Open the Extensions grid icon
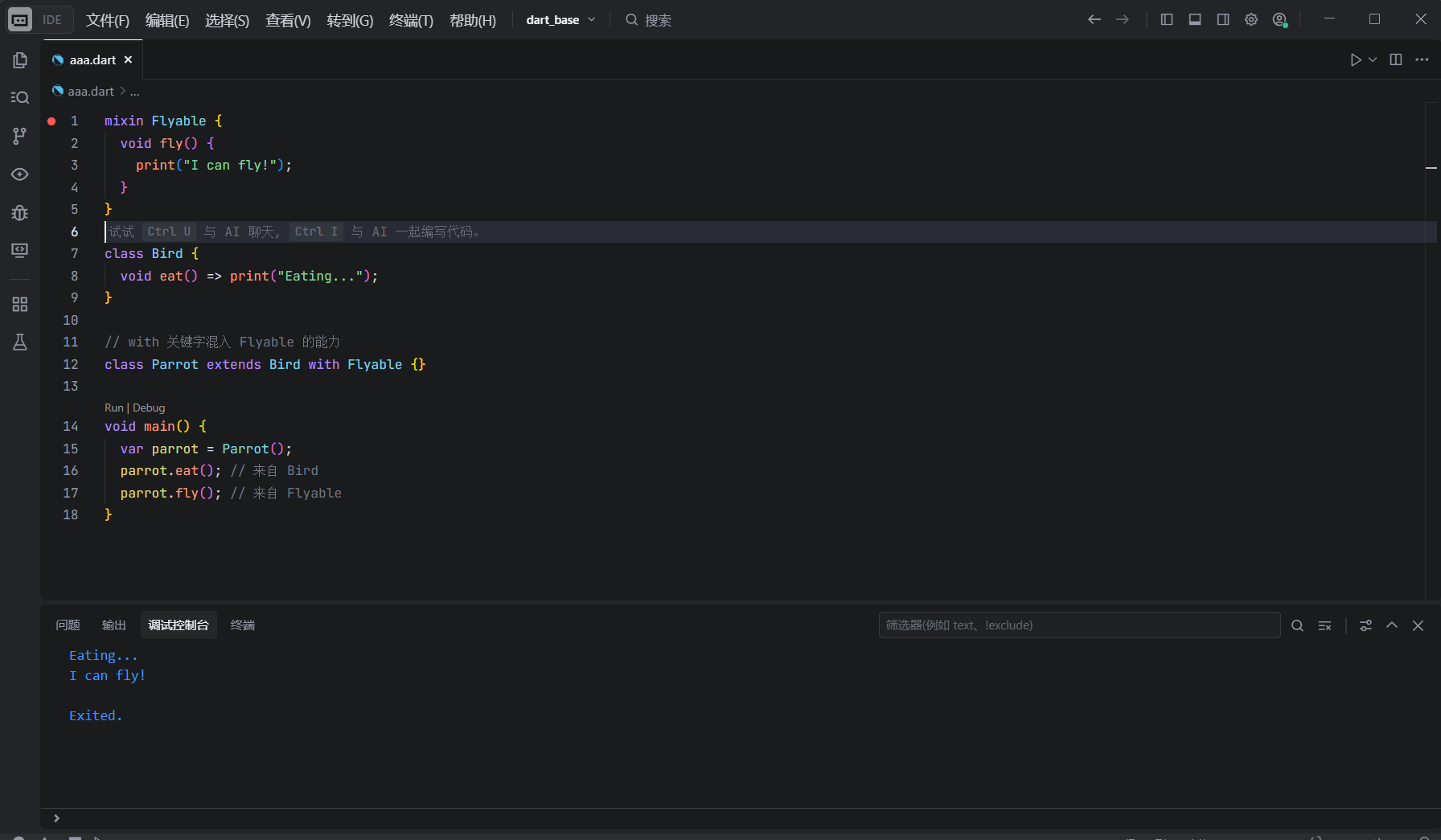The width and height of the screenshot is (1441, 840). [x=20, y=305]
